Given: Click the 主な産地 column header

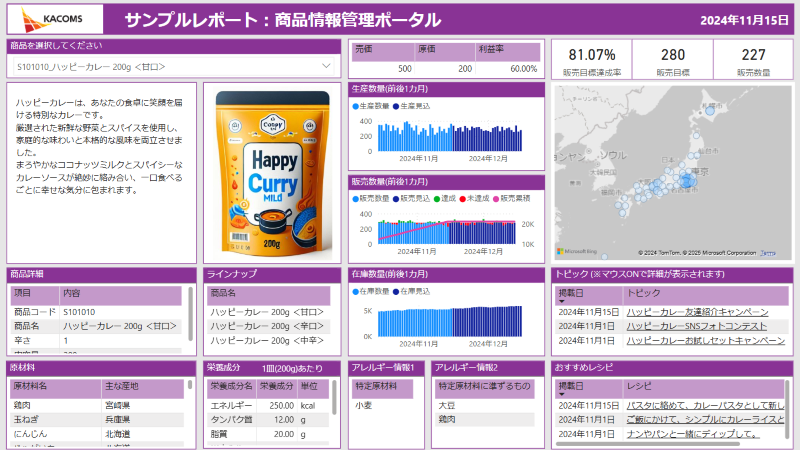Looking at the screenshot, I should [x=143, y=388].
